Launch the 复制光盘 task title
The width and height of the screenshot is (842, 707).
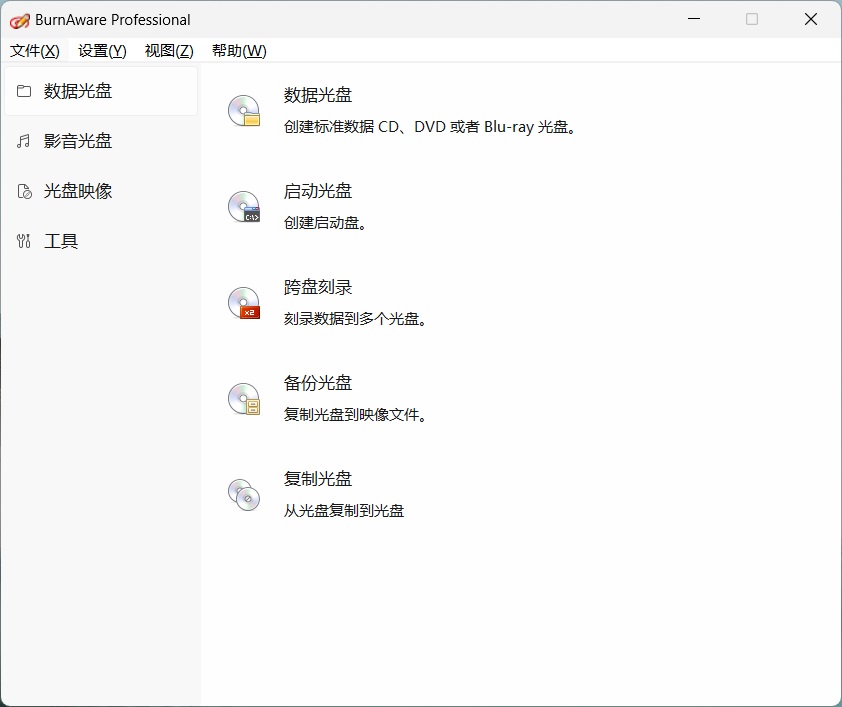pyautogui.click(x=318, y=479)
